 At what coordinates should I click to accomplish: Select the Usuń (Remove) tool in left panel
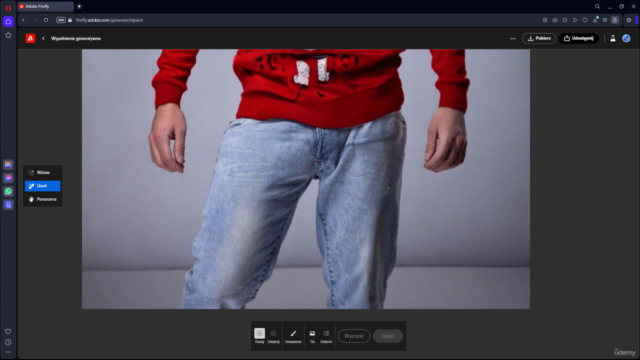tap(42, 186)
